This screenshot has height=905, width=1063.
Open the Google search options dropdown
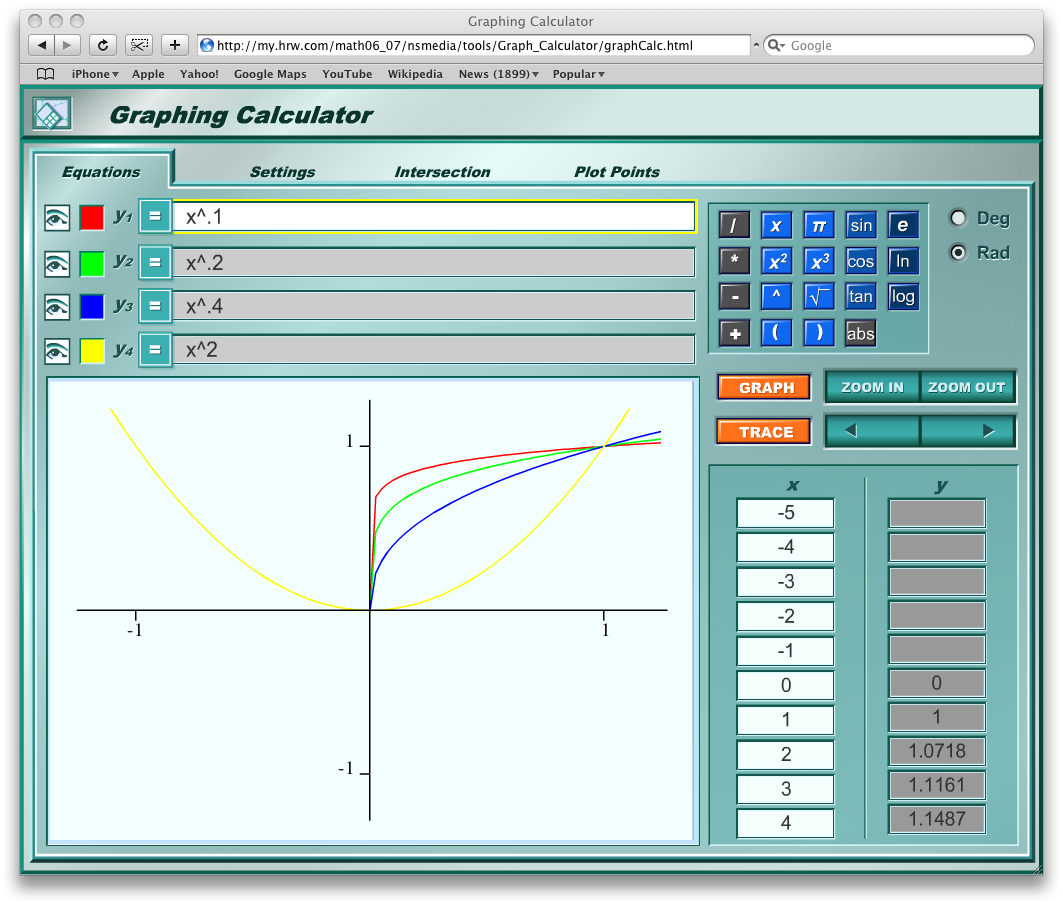(x=776, y=45)
